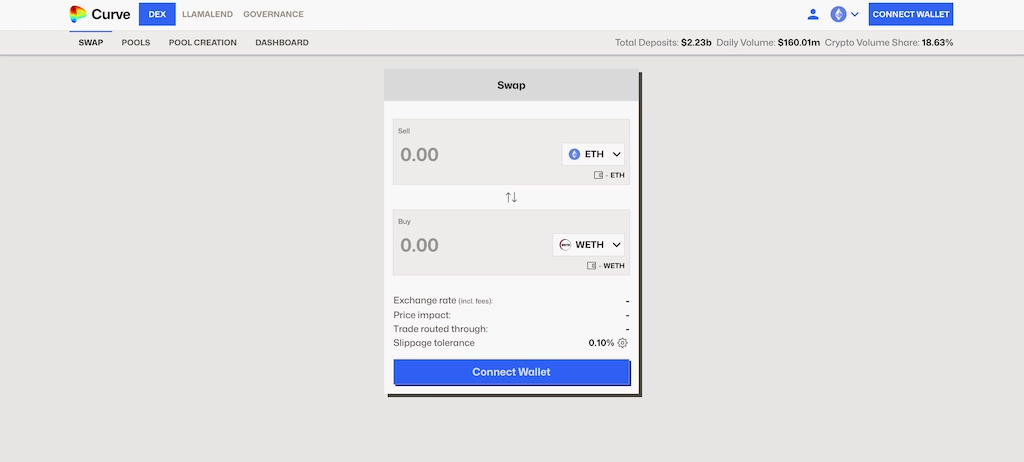Open slippage tolerance gear settings
The image size is (1024, 462).
[x=623, y=343]
